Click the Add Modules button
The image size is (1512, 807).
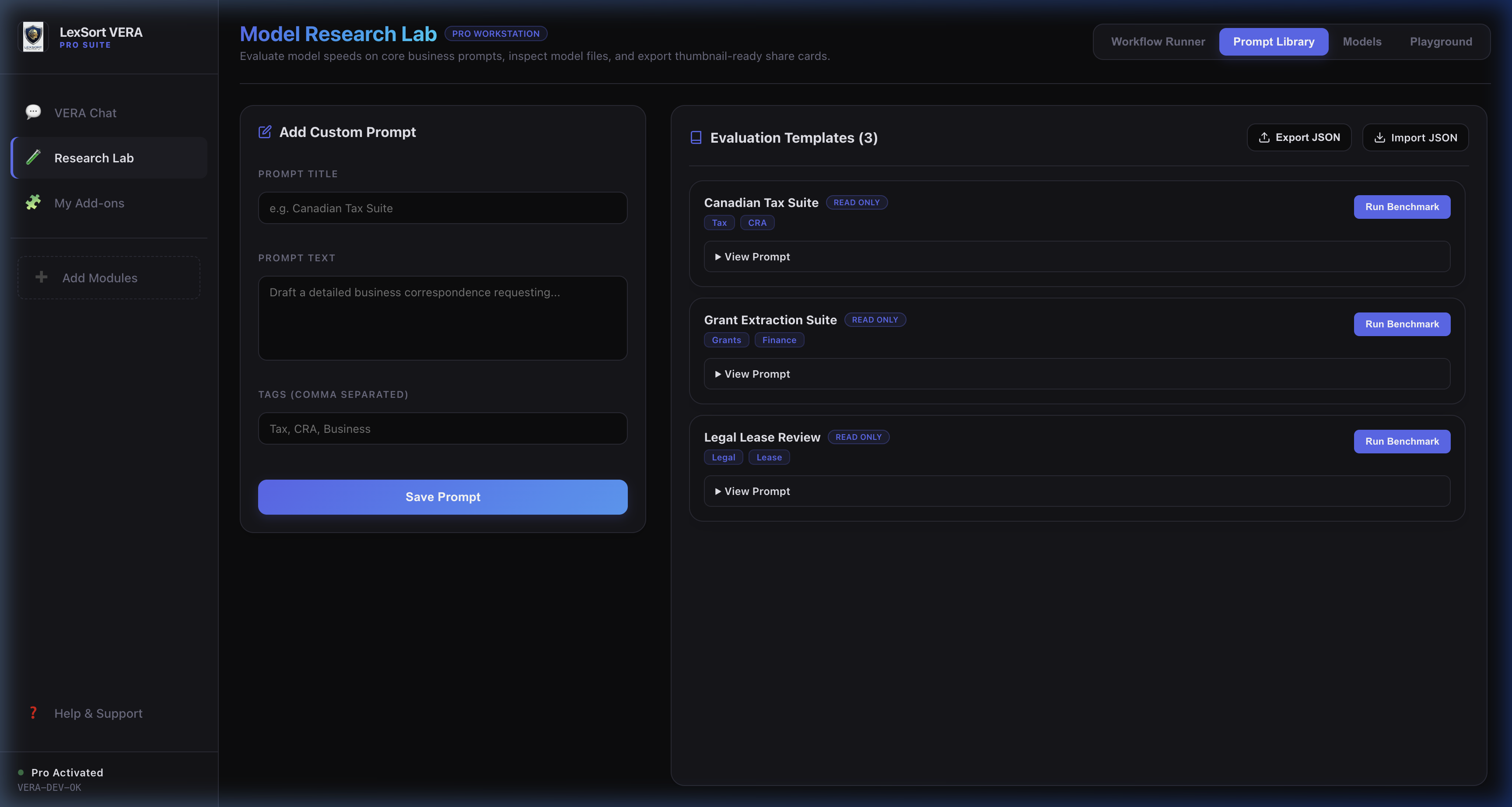click(x=109, y=277)
